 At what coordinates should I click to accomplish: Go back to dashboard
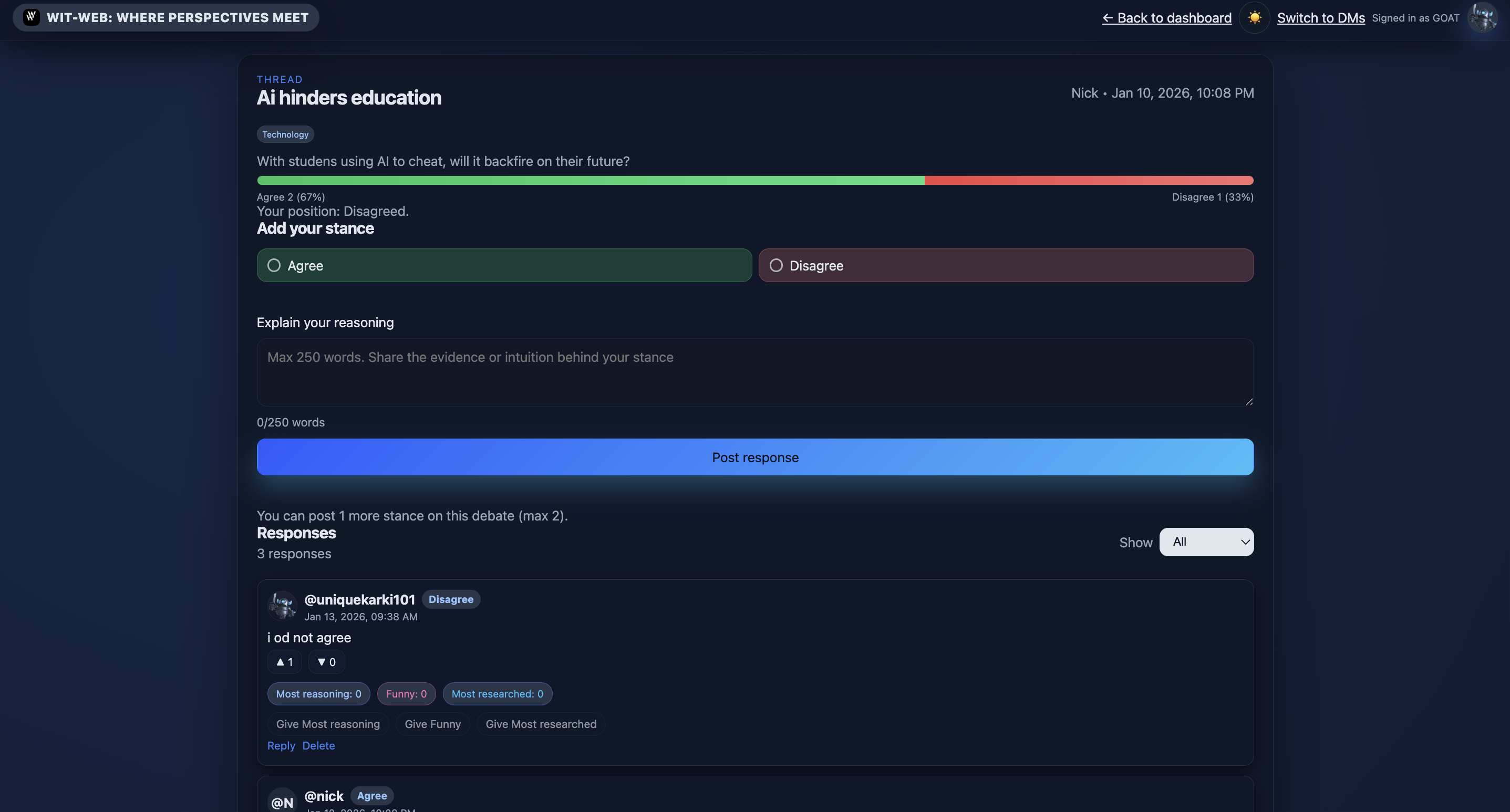1166,17
